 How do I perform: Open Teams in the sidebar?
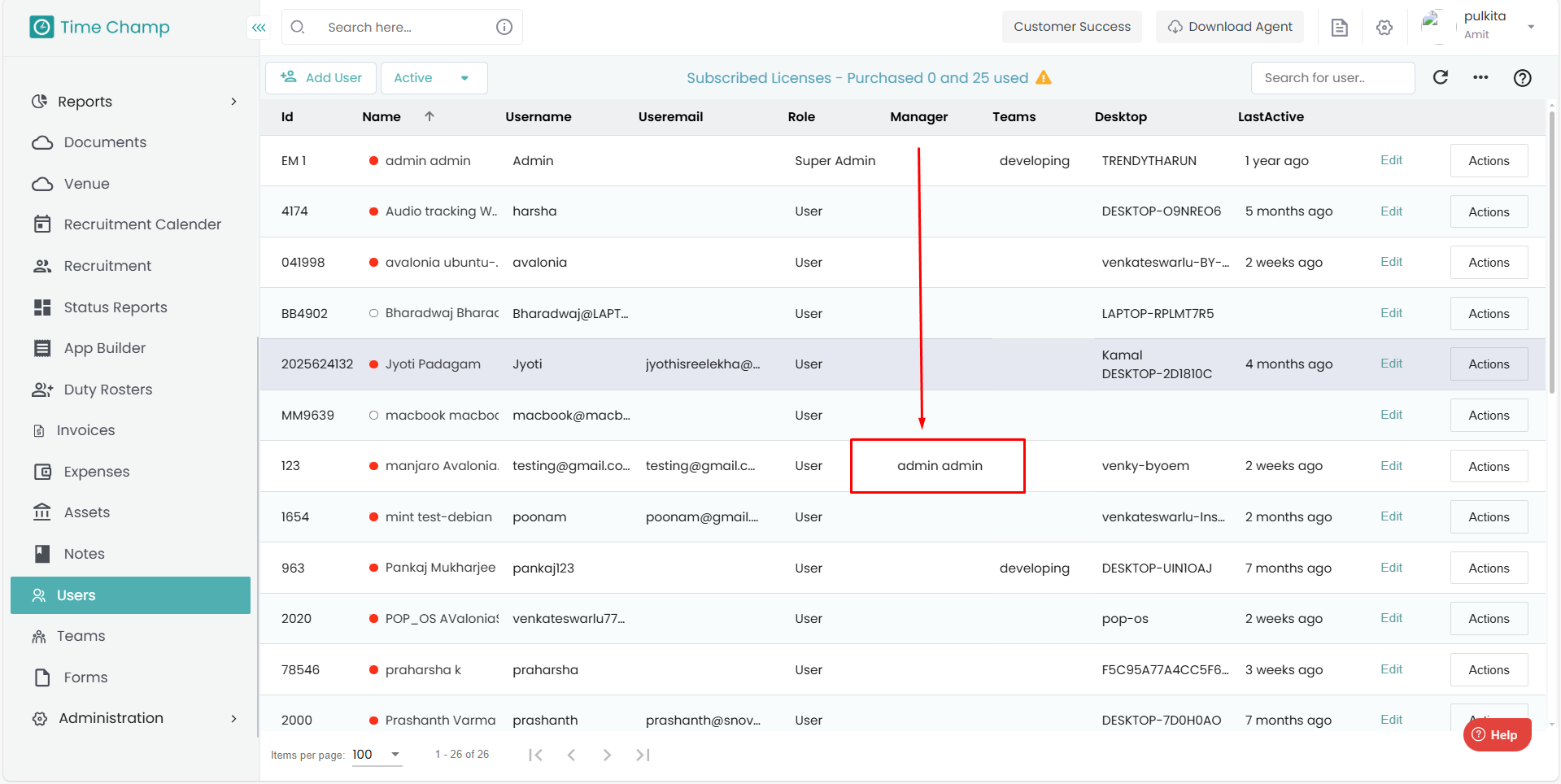click(x=81, y=636)
